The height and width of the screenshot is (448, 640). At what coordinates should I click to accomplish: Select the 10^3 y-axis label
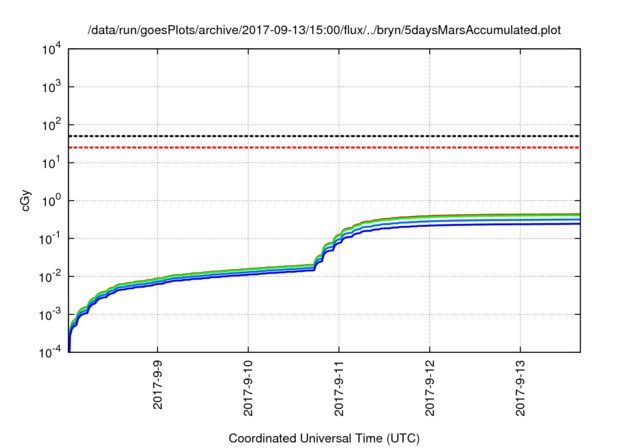51,87
